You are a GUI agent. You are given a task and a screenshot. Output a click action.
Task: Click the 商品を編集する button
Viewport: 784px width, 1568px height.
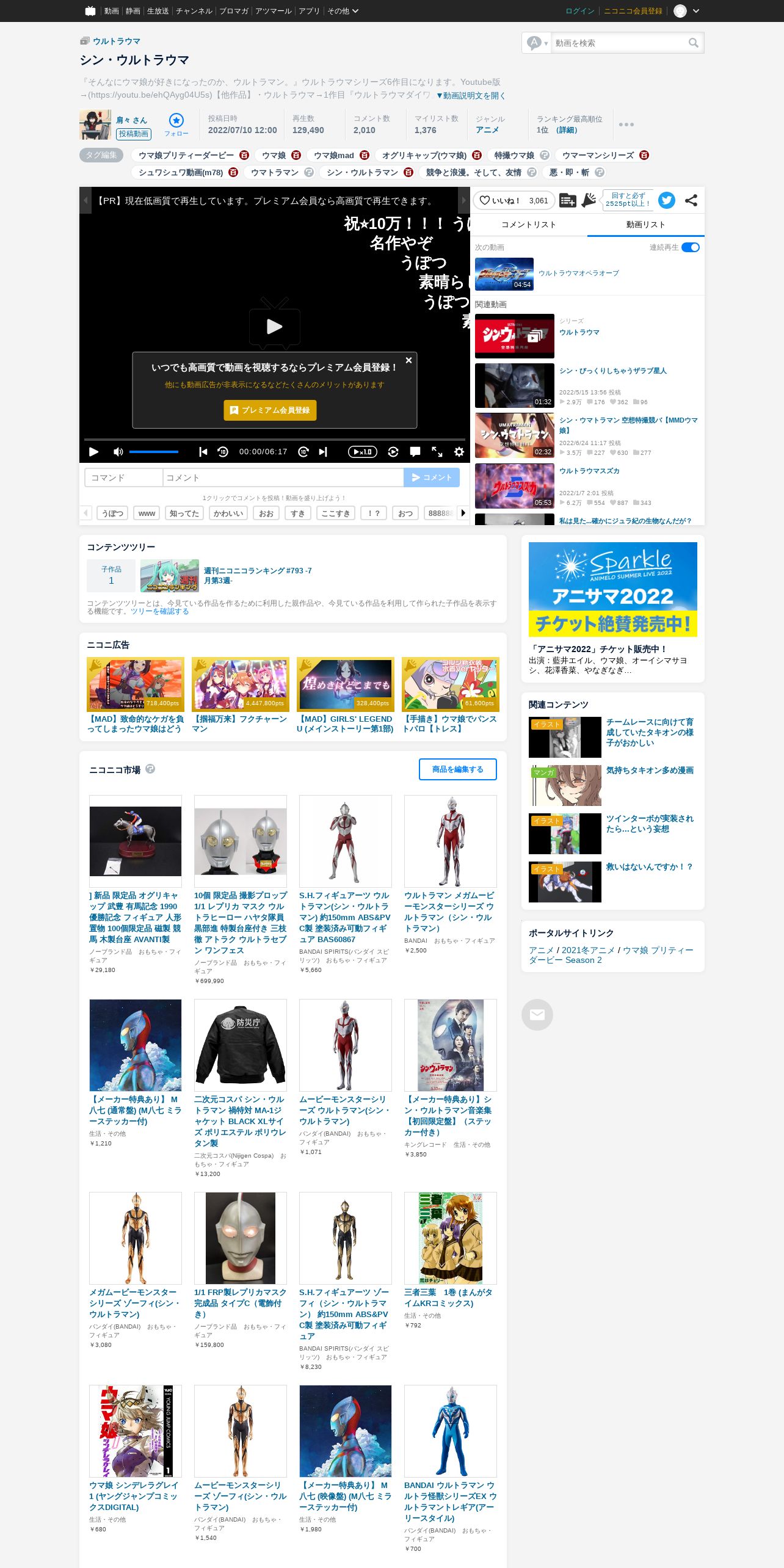click(458, 769)
